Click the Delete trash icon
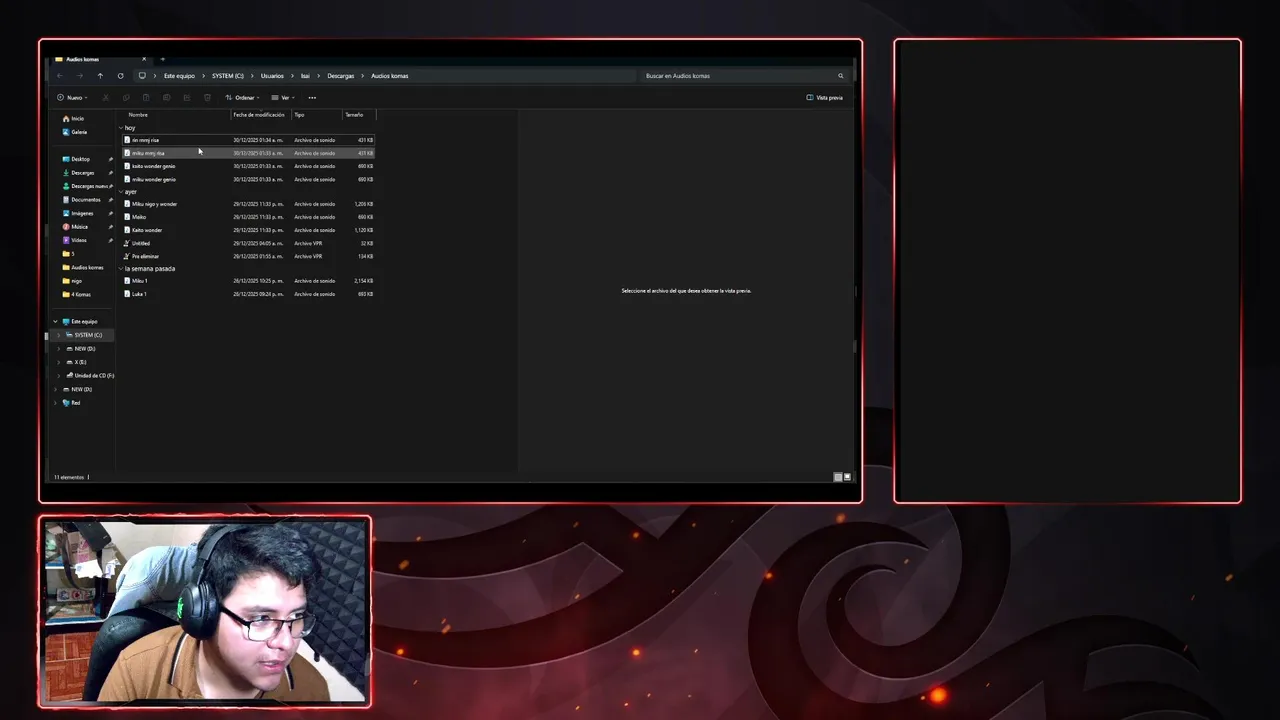The width and height of the screenshot is (1280, 720). click(207, 98)
